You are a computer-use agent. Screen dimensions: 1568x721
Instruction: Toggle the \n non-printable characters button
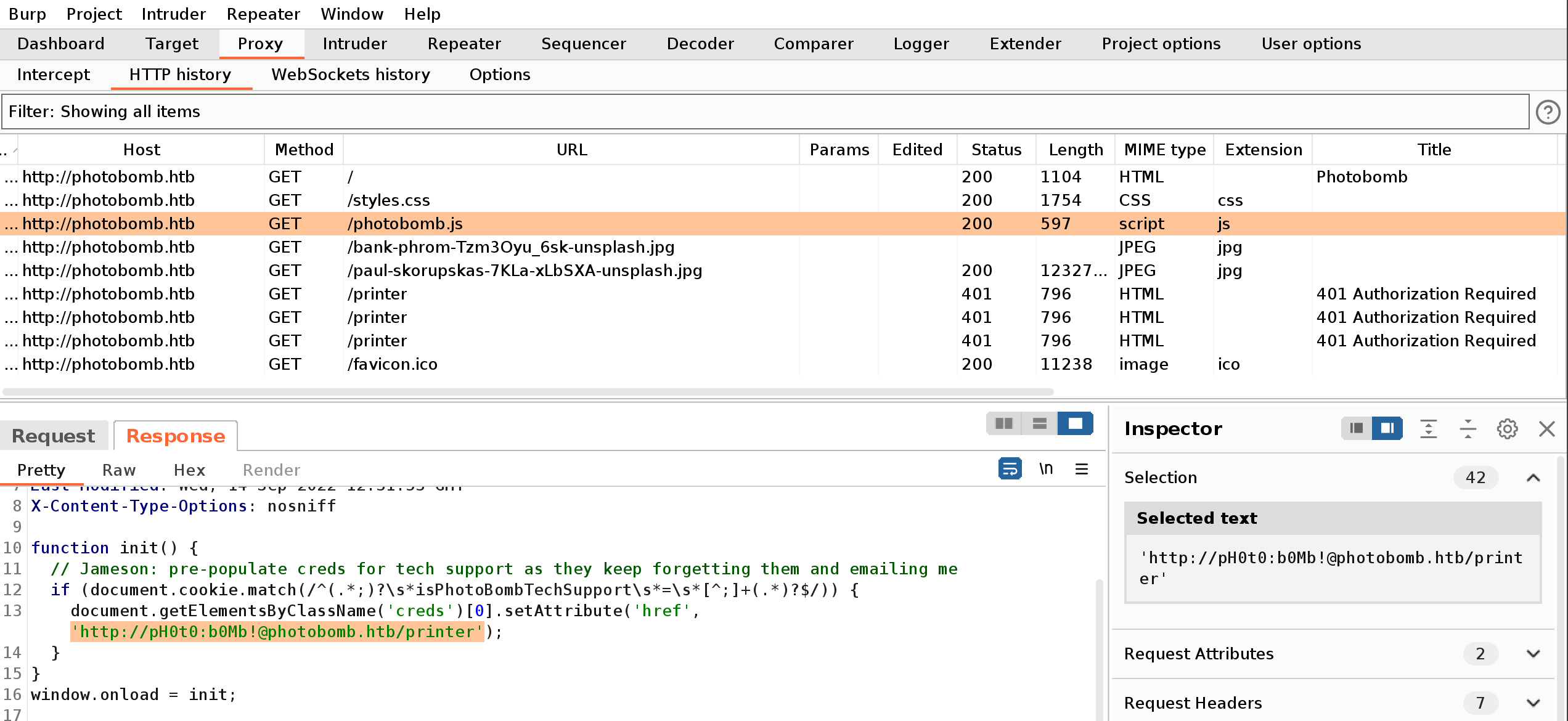pyautogui.click(x=1046, y=469)
